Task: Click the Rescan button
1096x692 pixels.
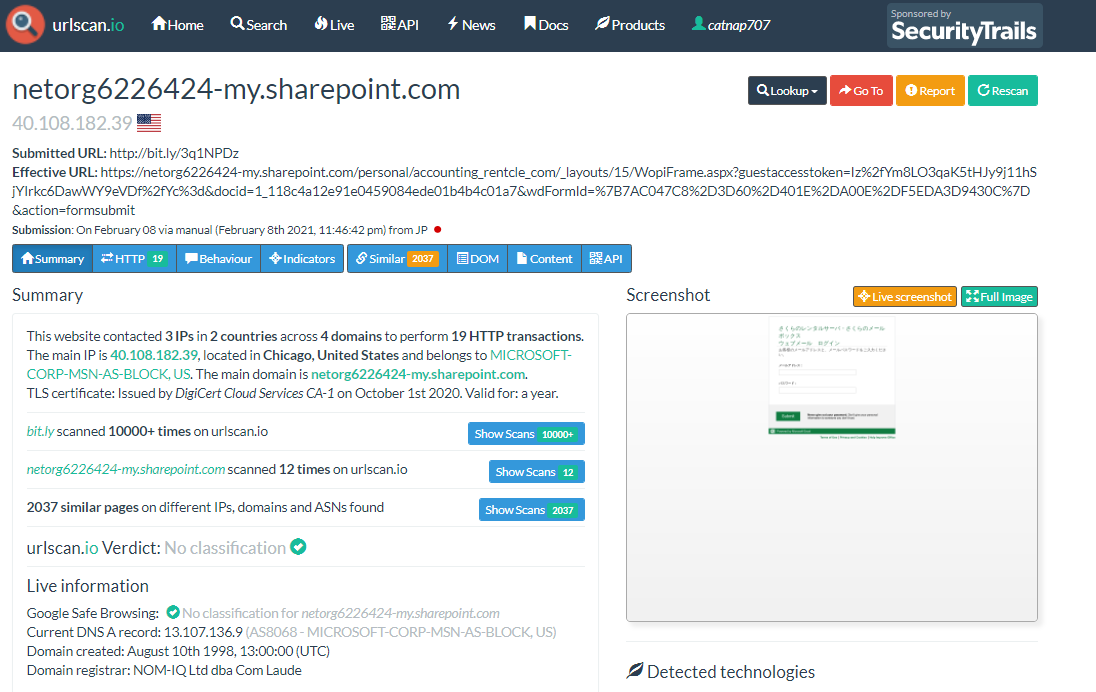Action: (1003, 91)
